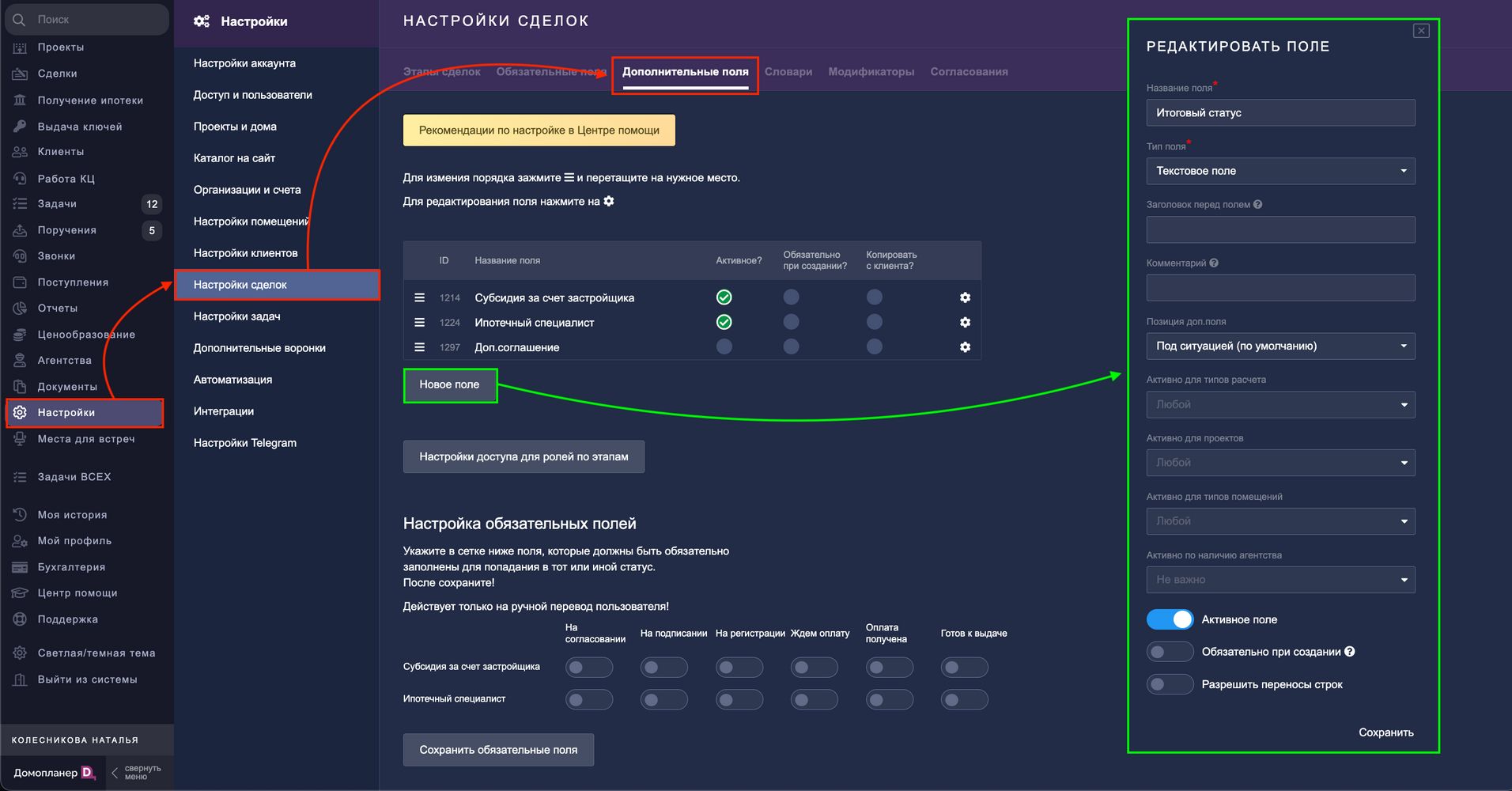This screenshot has width=1512, height=791.
Task: Open the Тип поля dropdown
Action: 1280,171
